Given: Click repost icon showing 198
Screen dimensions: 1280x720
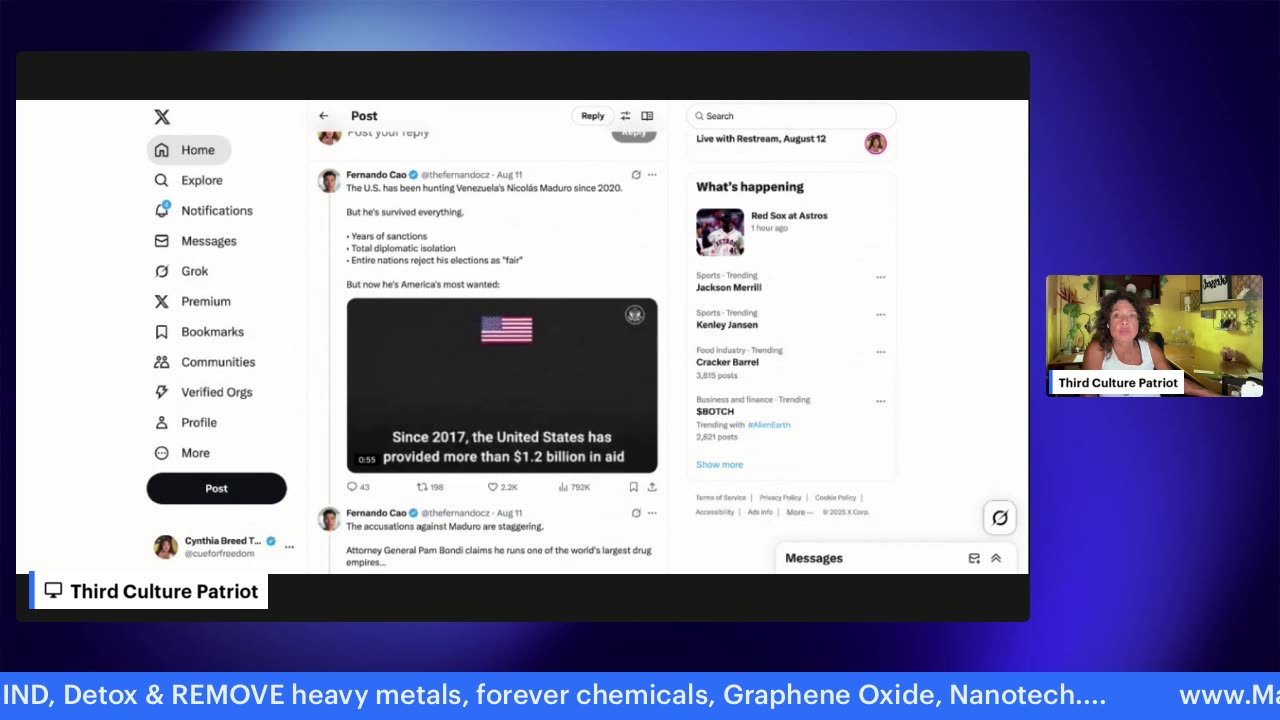Looking at the screenshot, I should (422, 487).
